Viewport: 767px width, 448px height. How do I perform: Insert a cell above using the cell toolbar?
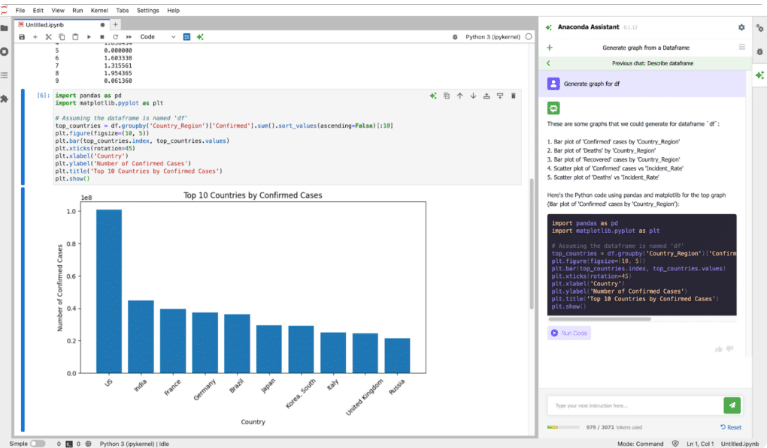(x=486, y=96)
